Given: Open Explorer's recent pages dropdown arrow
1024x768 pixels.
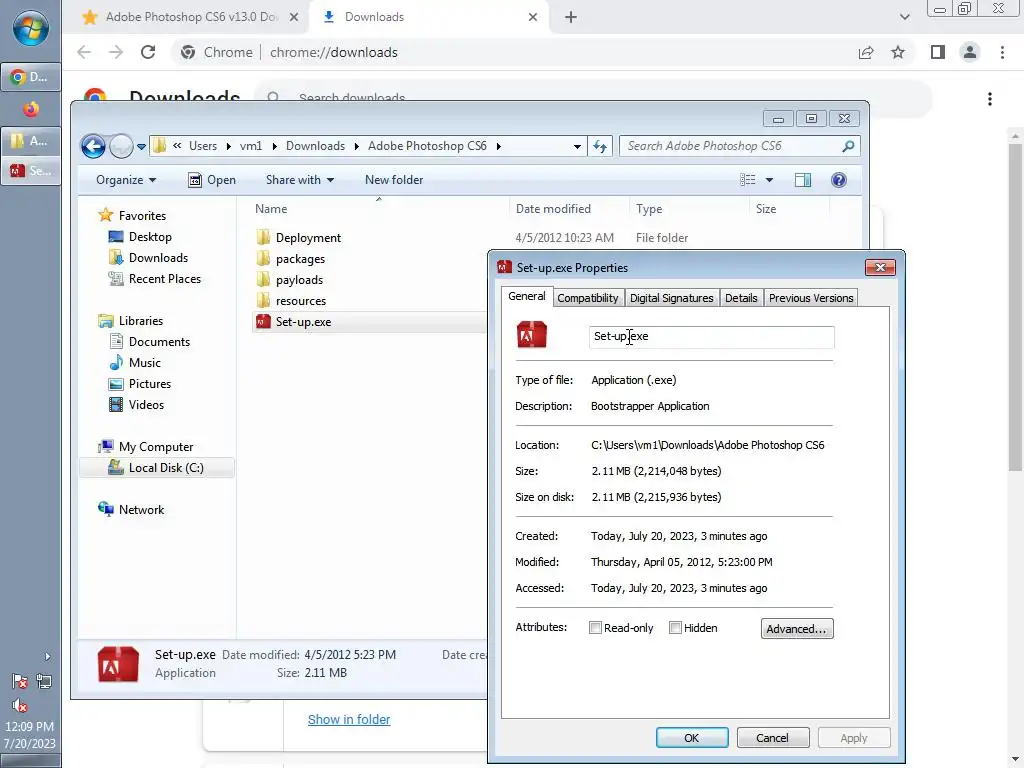Looking at the screenshot, I should coord(141,147).
